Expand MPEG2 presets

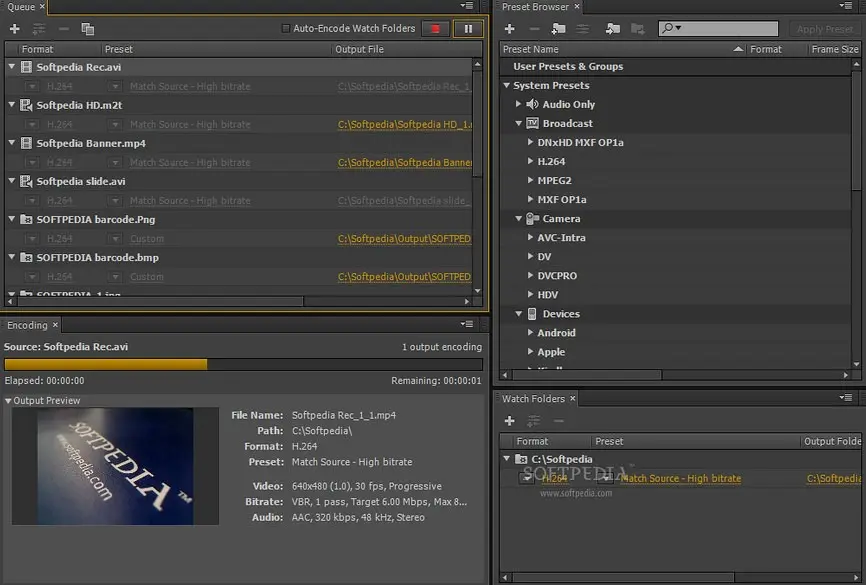point(530,180)
